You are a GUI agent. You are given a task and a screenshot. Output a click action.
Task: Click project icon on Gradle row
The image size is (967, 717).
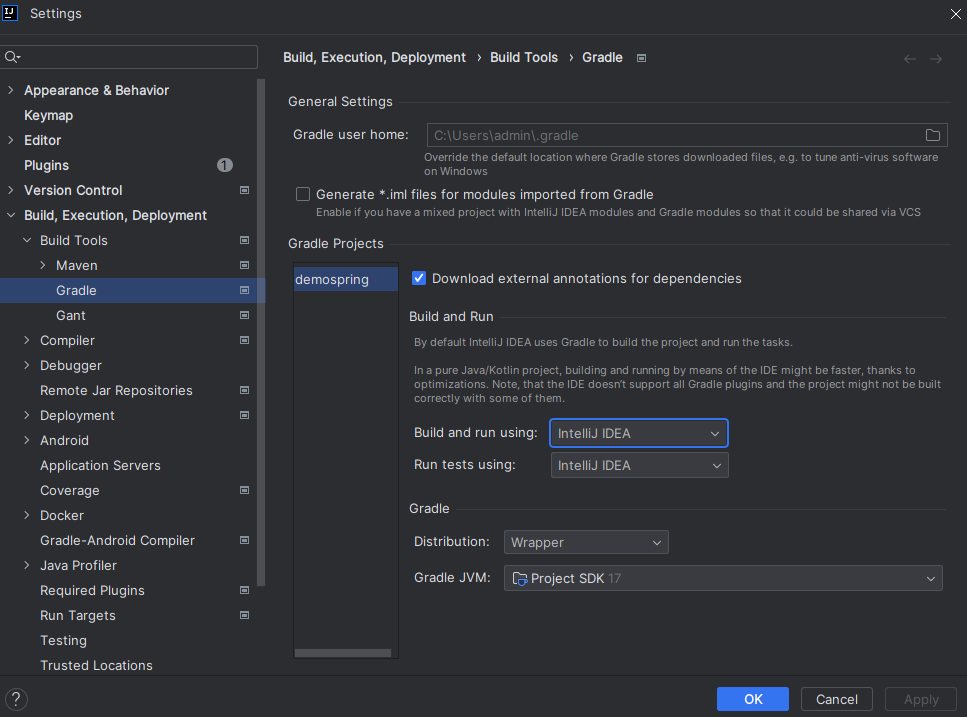point(244,290)
